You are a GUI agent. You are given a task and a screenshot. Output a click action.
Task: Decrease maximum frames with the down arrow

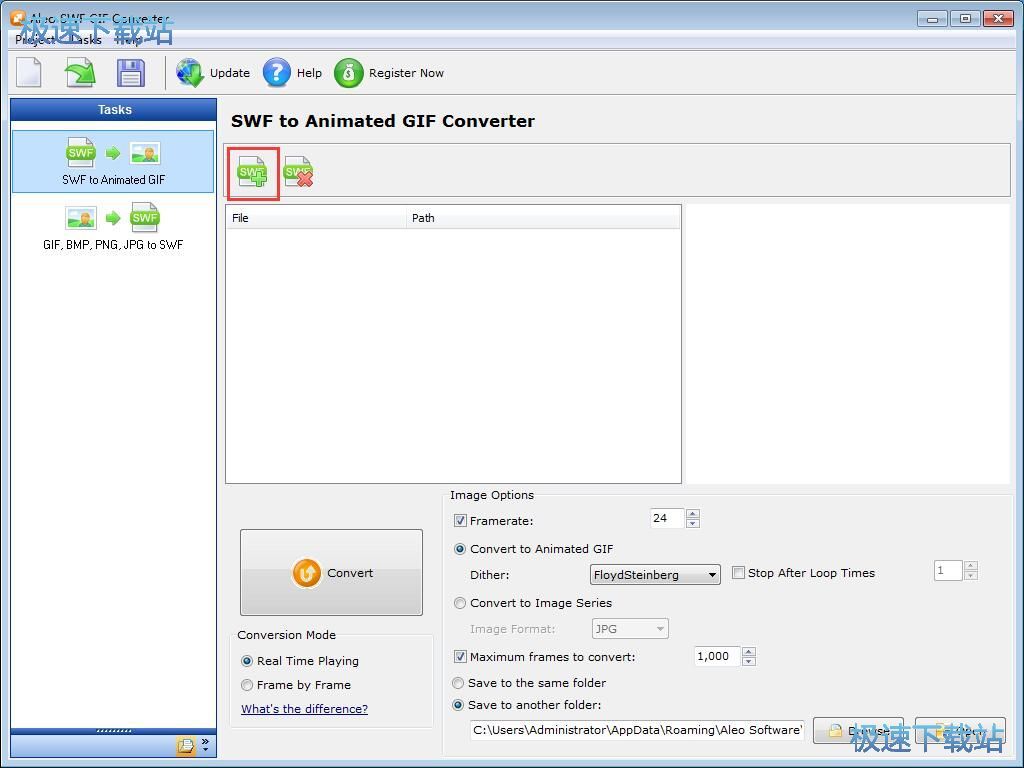749,661
